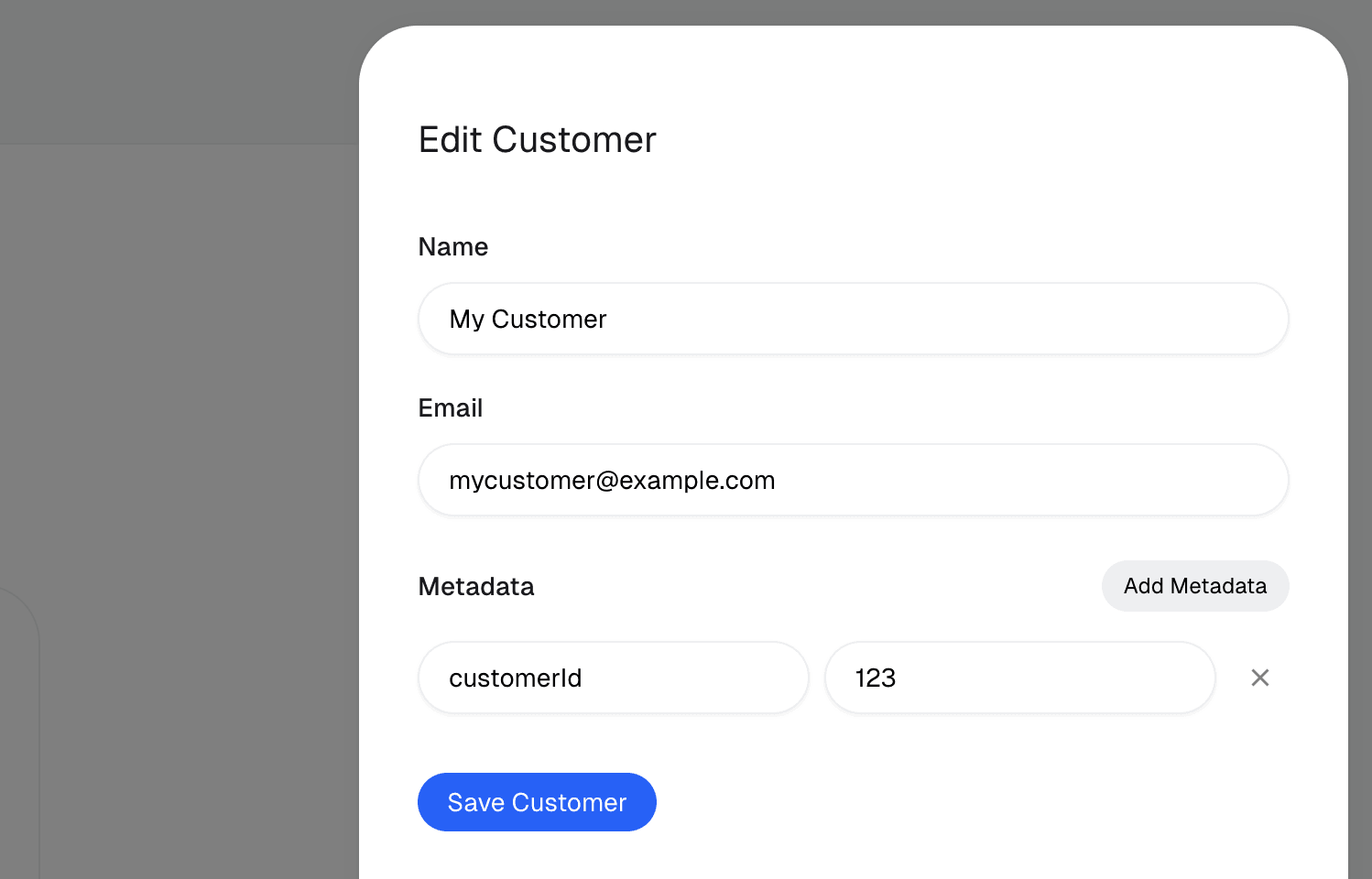Screen dimensions: 1372x879
Task: Click the Email field label
Action: point(451,408)
